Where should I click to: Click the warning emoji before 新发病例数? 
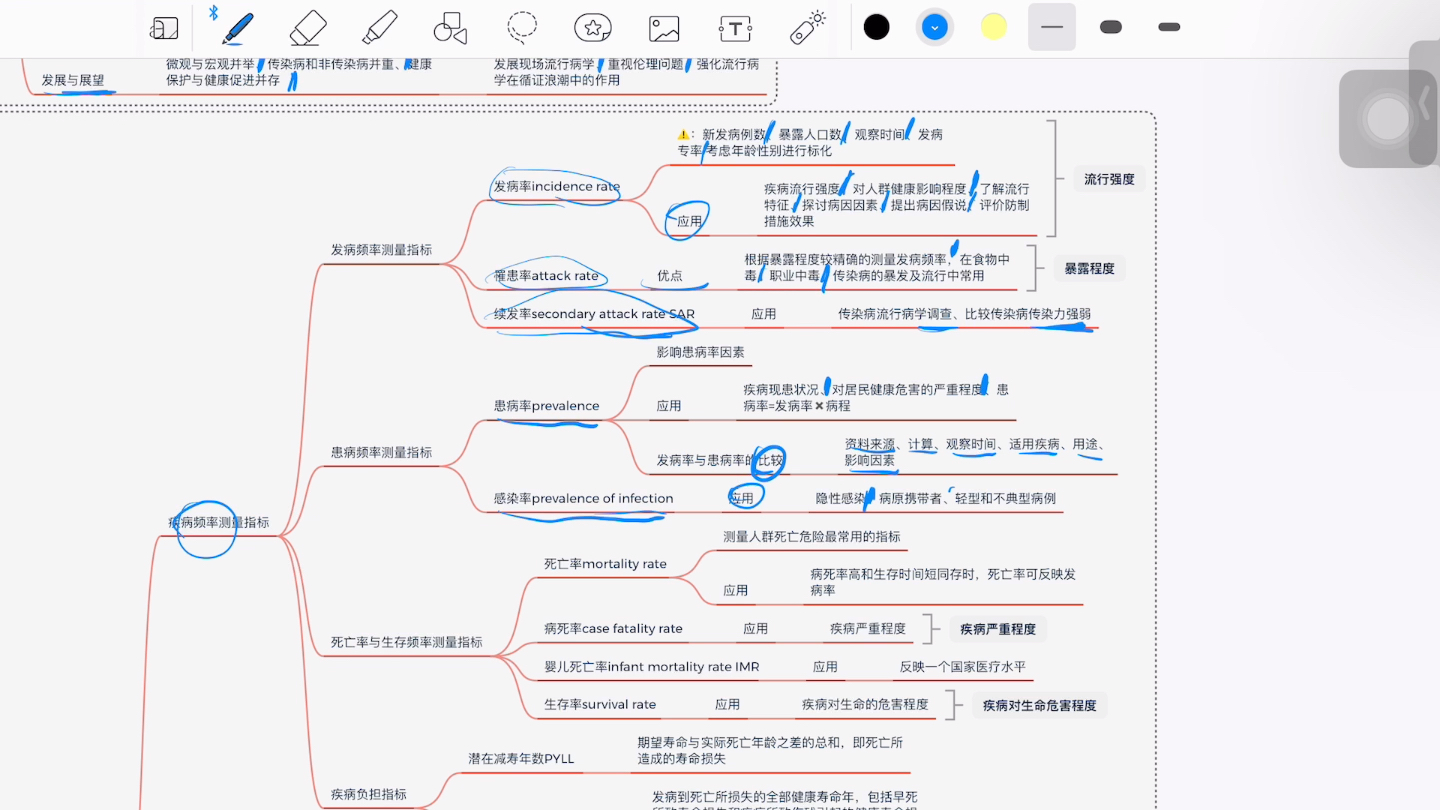point(684,134)
